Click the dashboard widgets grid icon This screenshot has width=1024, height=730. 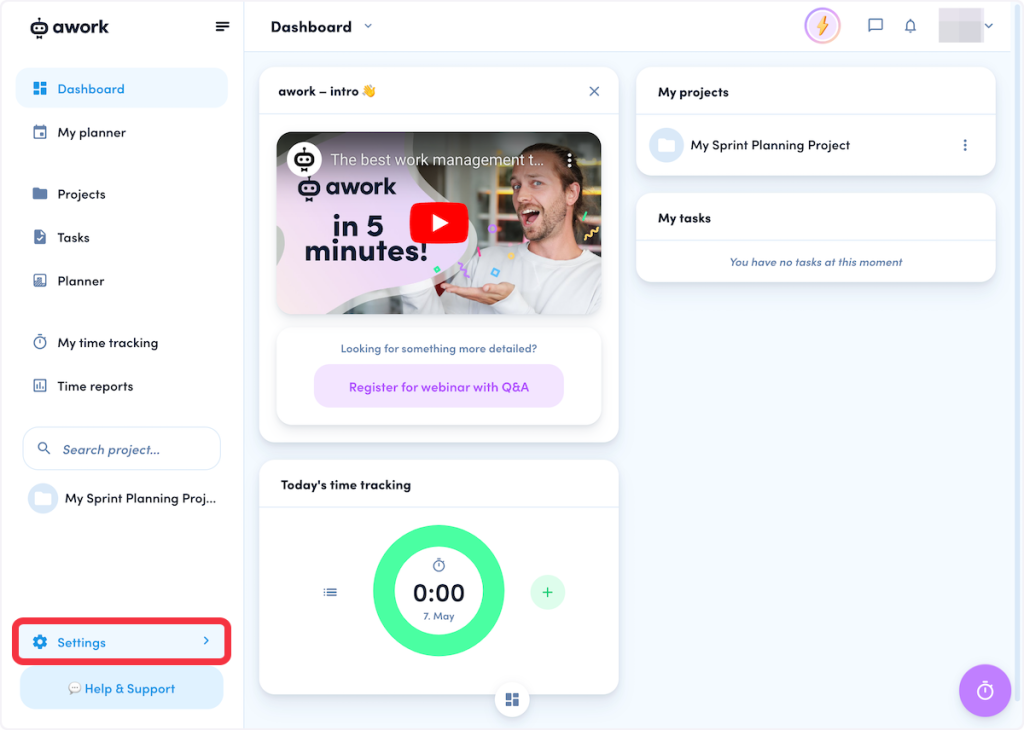tap(512, 699)
